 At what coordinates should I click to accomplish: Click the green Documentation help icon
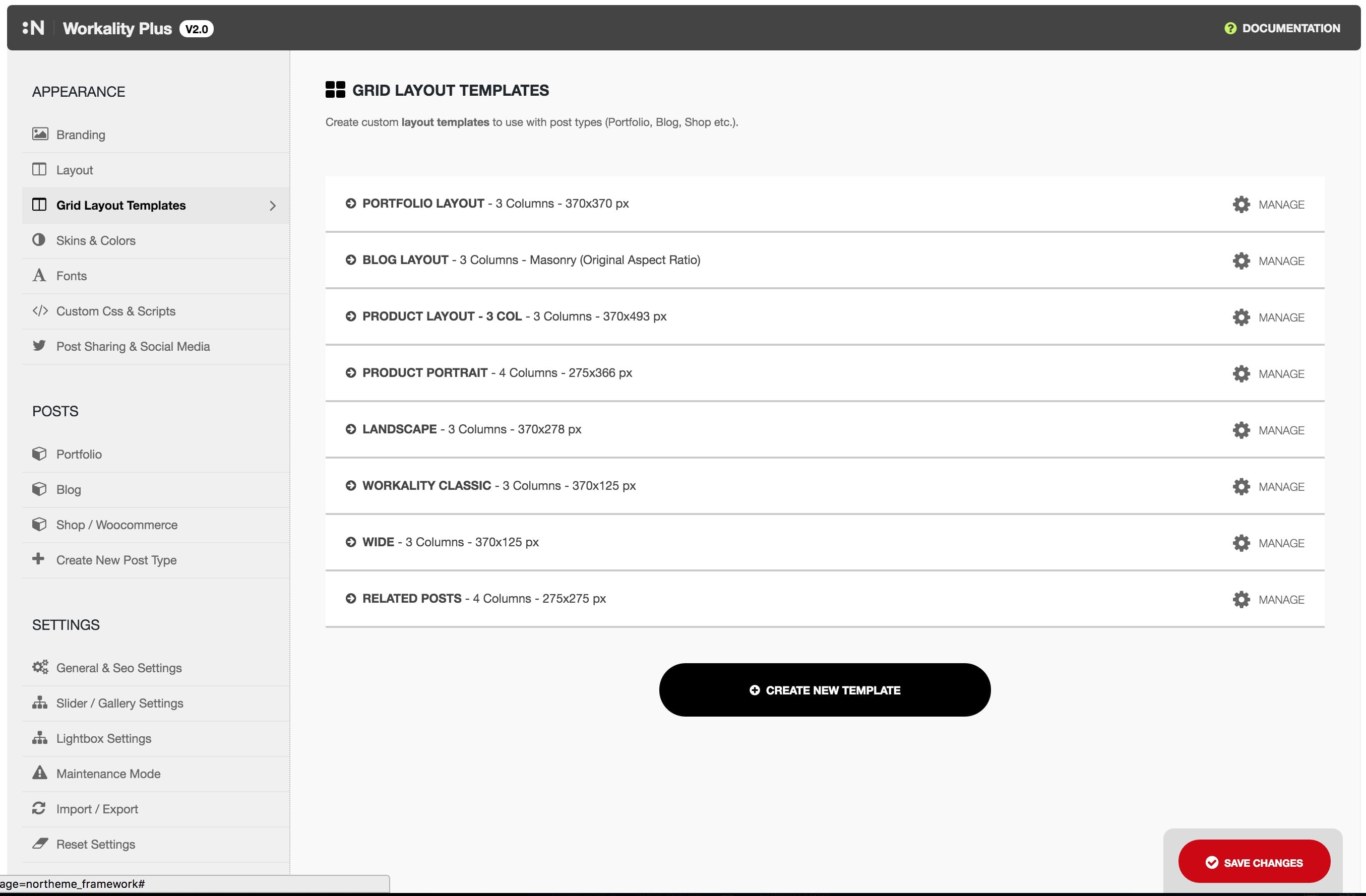point(1230,28)
